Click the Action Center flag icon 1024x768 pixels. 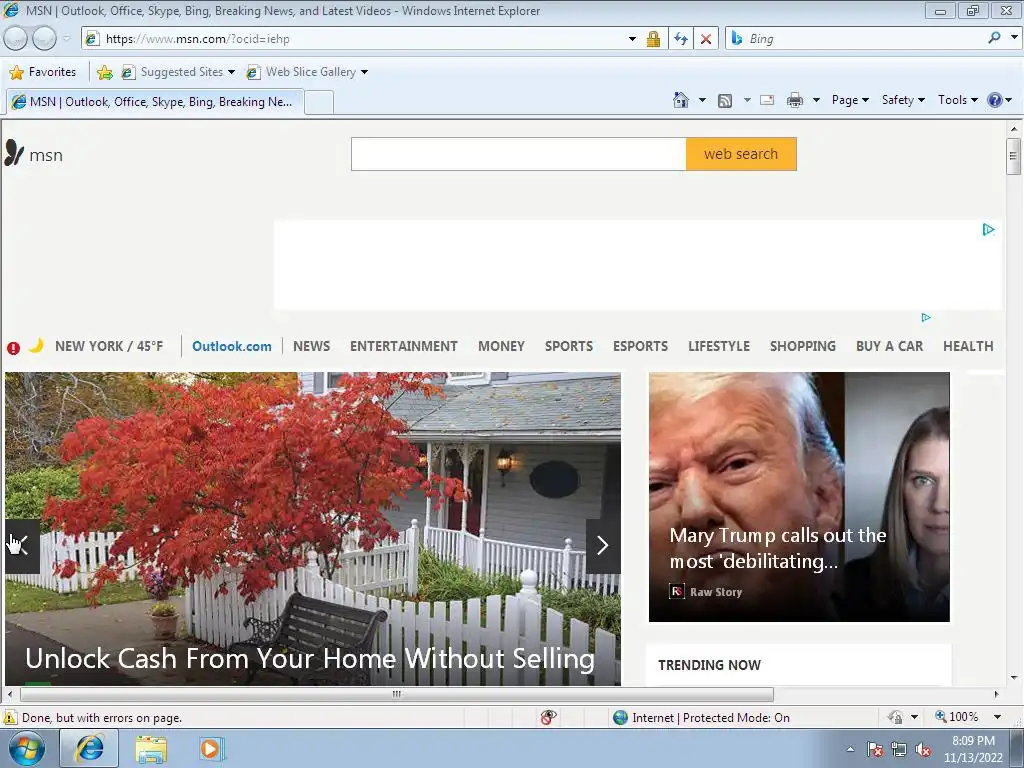[875, 750]
